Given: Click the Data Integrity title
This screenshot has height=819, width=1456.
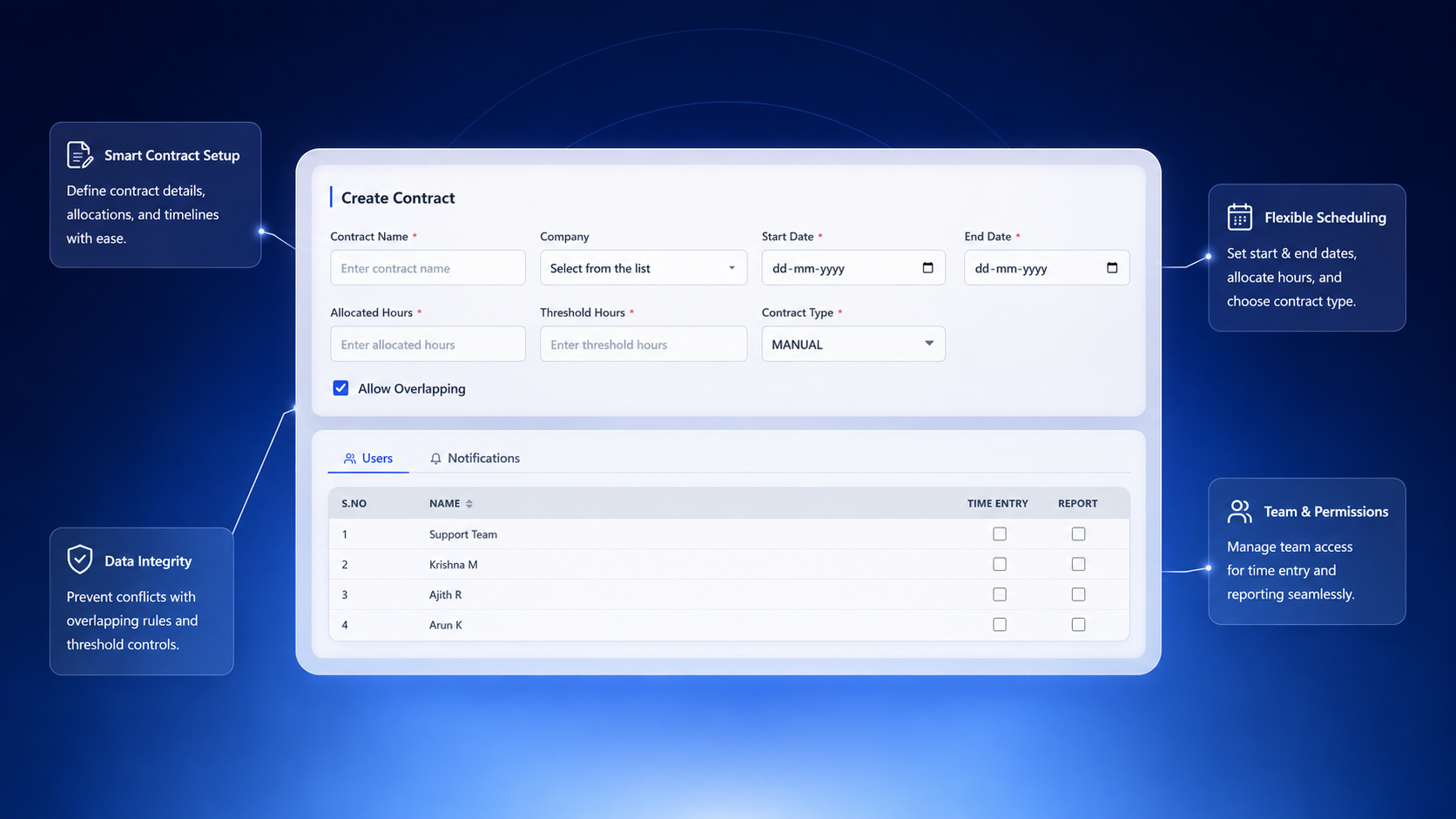Looking at the screenshot, I should pyautogui.click(x=148, y=561).
